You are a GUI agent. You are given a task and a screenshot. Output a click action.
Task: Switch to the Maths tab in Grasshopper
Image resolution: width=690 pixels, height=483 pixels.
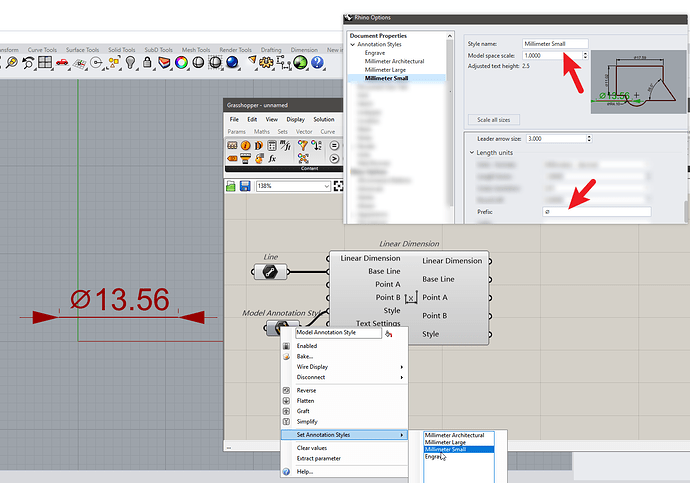click(262, 132)
